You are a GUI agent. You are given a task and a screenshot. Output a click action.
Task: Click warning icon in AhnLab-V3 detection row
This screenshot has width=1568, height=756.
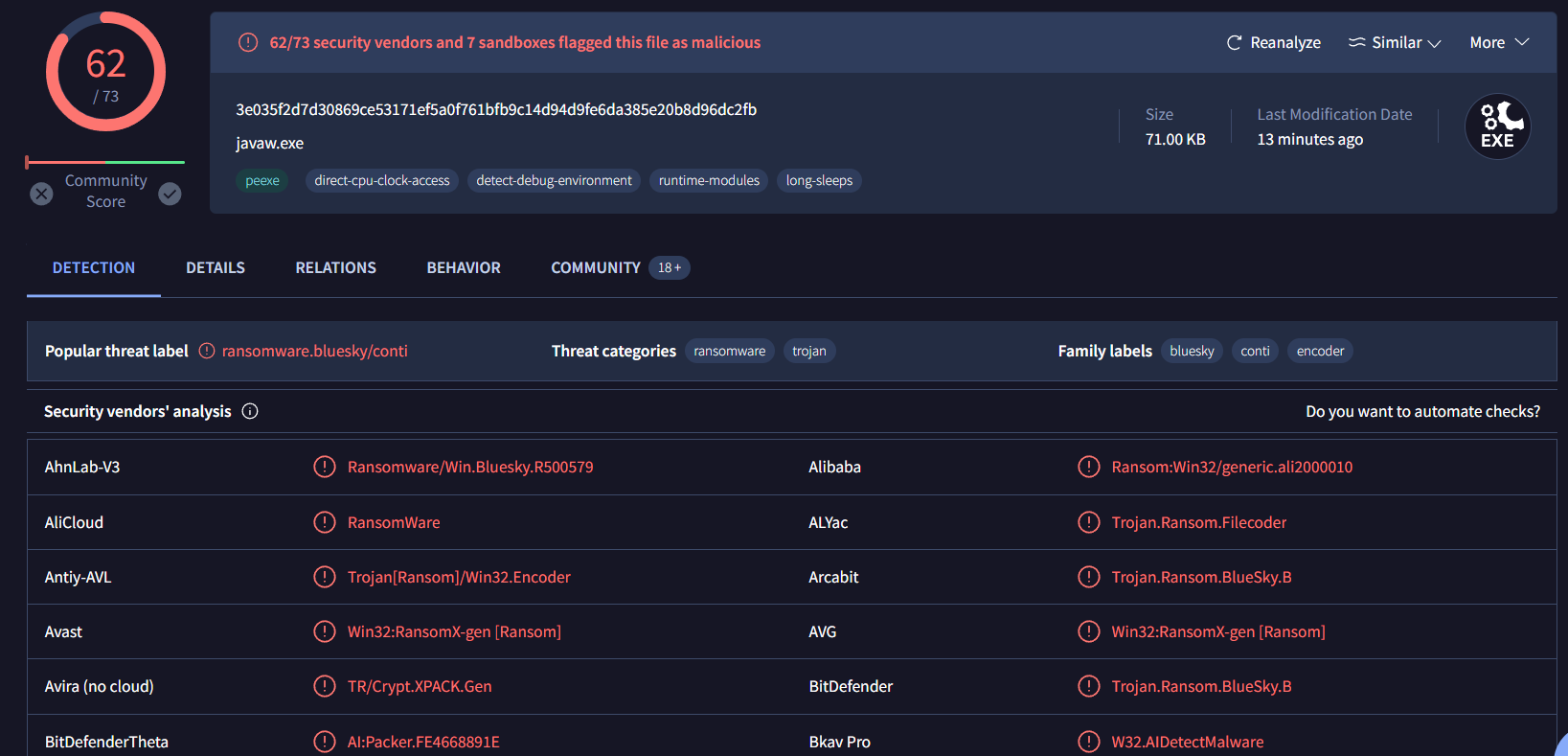pos(325,467)
